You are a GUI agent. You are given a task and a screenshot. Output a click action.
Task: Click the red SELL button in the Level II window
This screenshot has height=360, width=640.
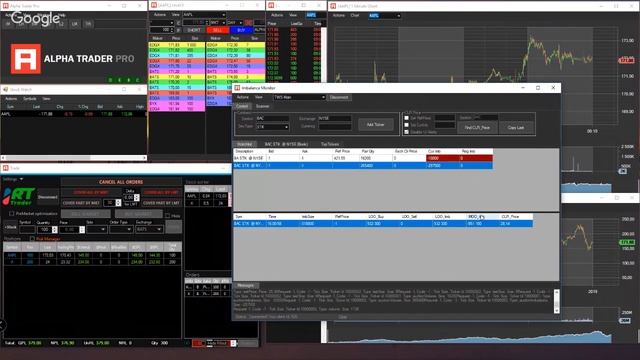218,30
